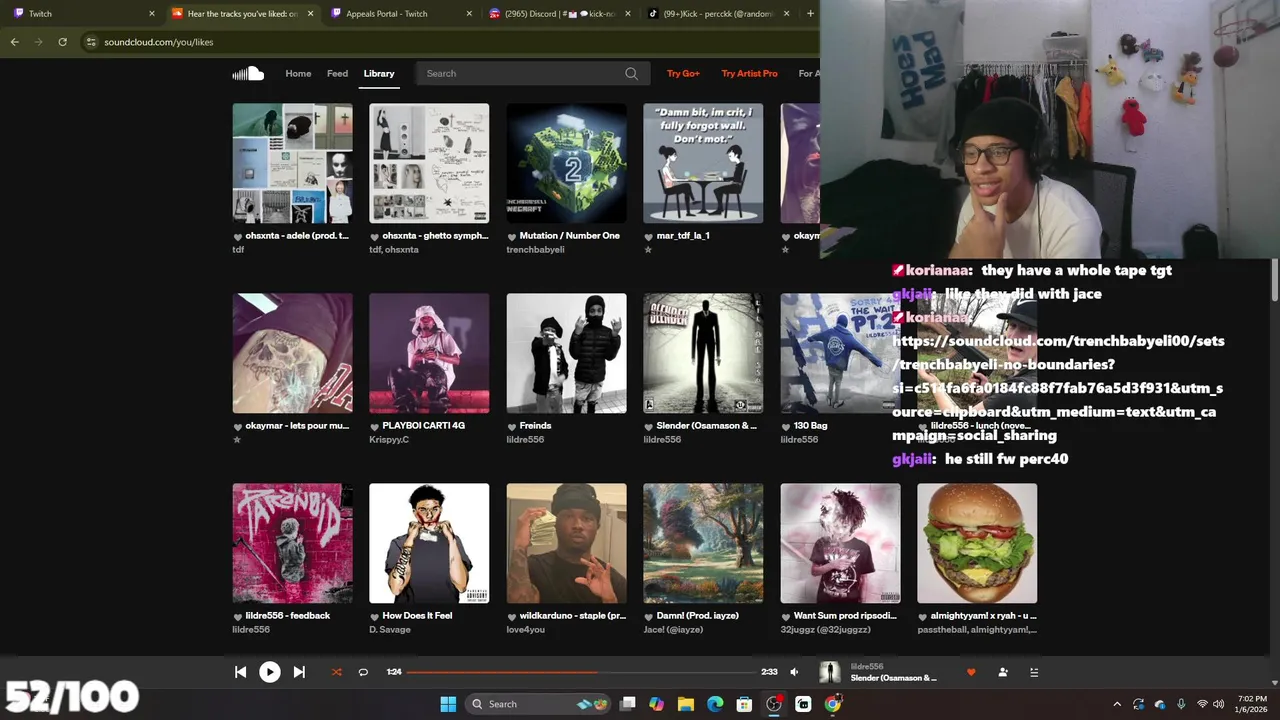1280x720 pixels.
Task: Follow lildre556 from the player bar
Action: tap(1003, 672)
